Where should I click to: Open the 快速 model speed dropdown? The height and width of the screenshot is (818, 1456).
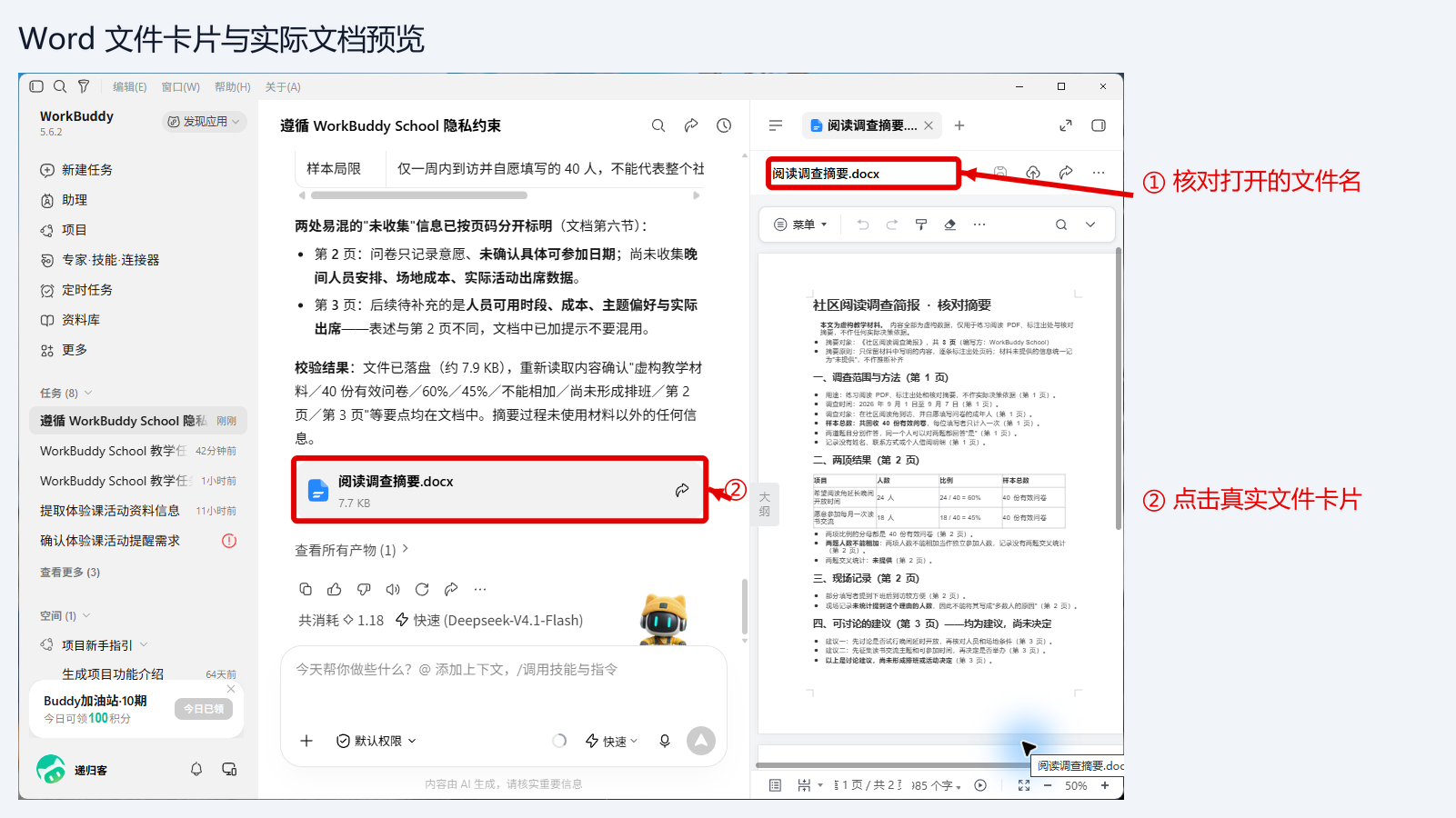(x=612, y=741)
